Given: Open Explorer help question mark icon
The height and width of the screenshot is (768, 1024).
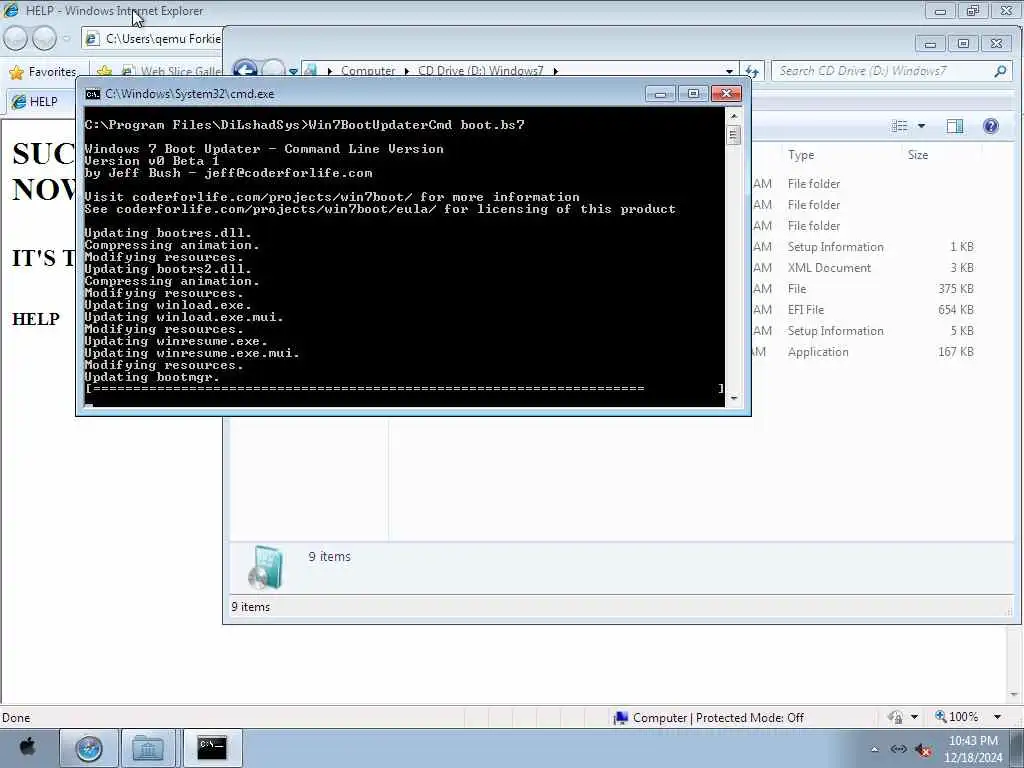Looking at the screenshot, I should pos(991,126).
